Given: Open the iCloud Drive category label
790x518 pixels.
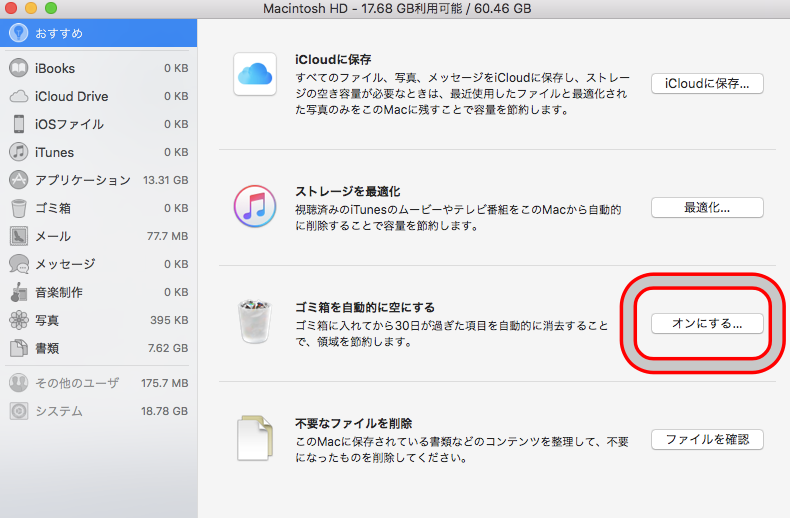Looking at the screenshot, I should [72, 96].
